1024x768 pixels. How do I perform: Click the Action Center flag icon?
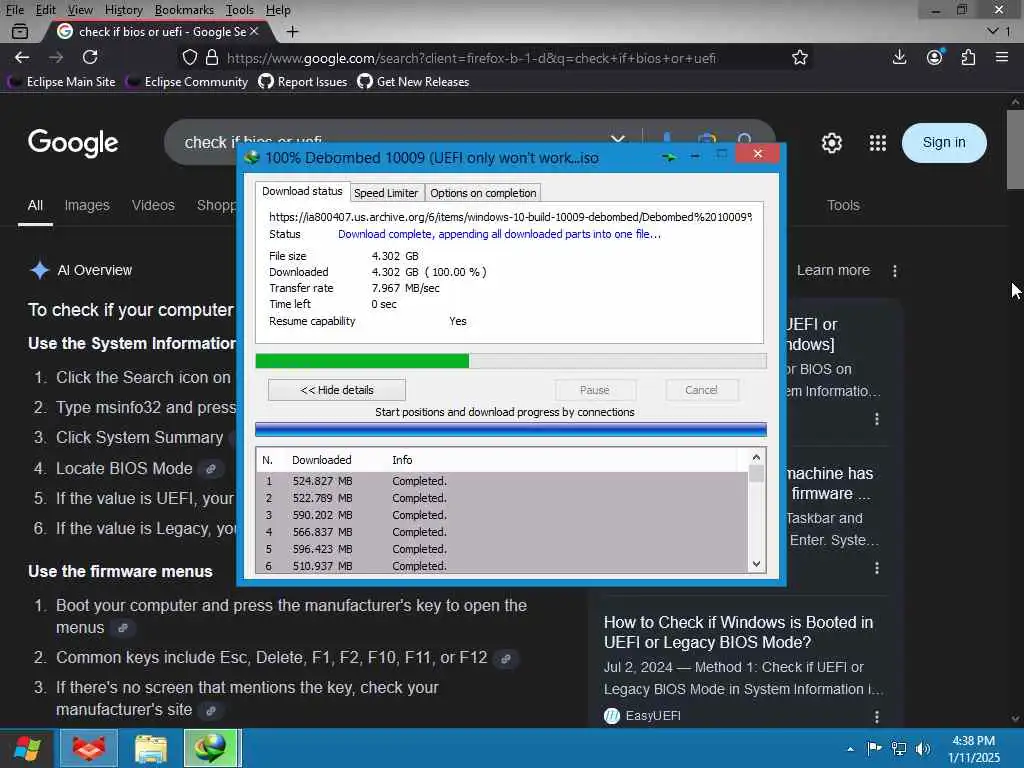[x=874, y=748]
